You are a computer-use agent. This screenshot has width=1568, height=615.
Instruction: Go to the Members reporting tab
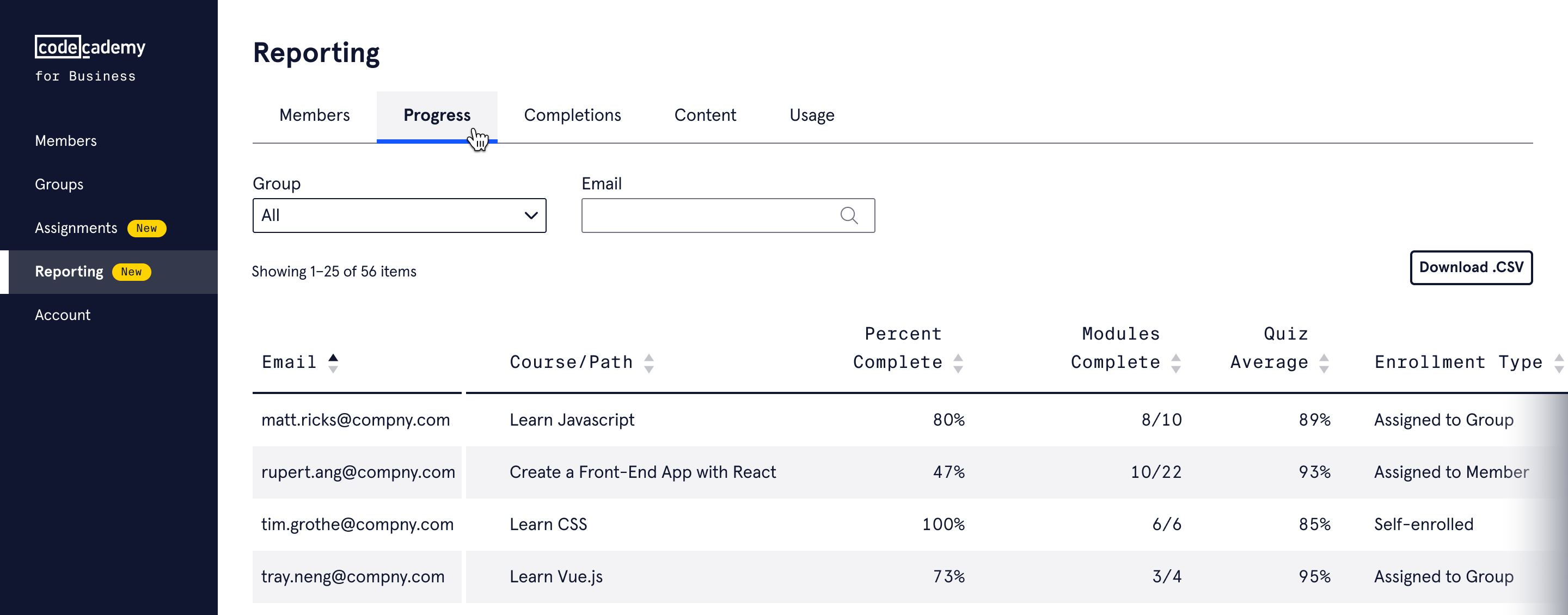click(314, 115)
